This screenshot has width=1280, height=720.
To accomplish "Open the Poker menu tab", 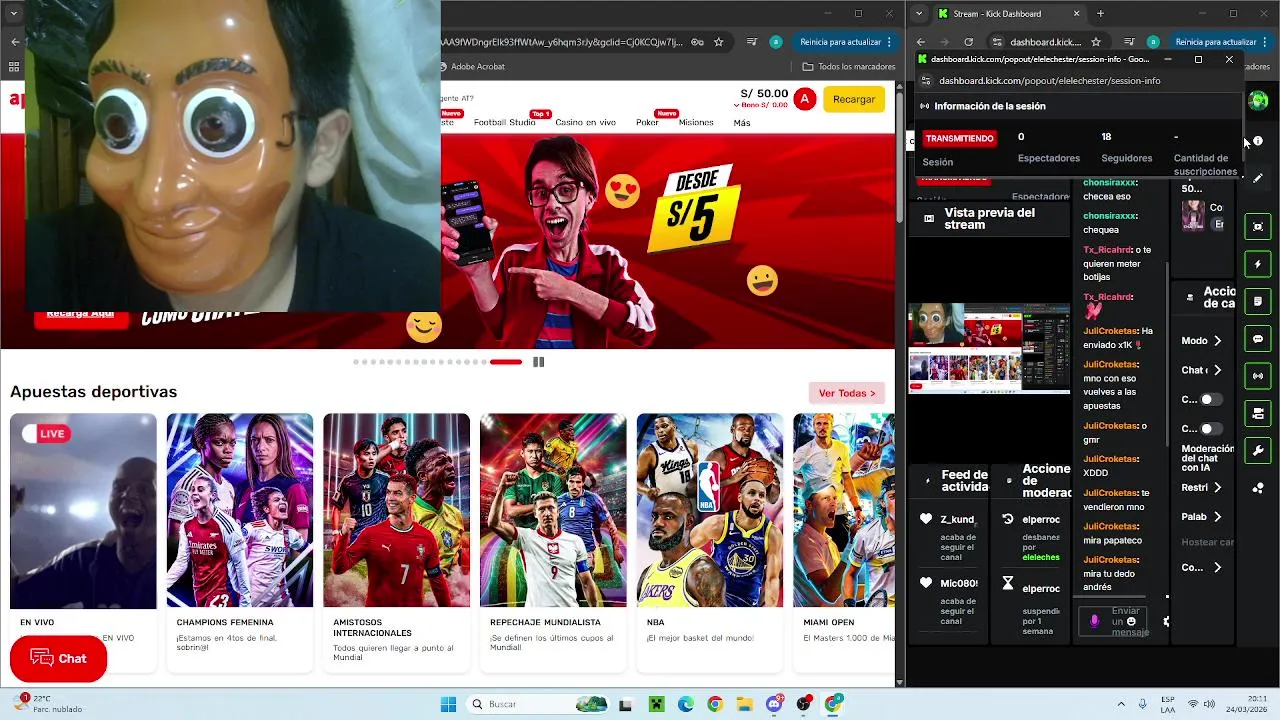I will tap(647, 122).
